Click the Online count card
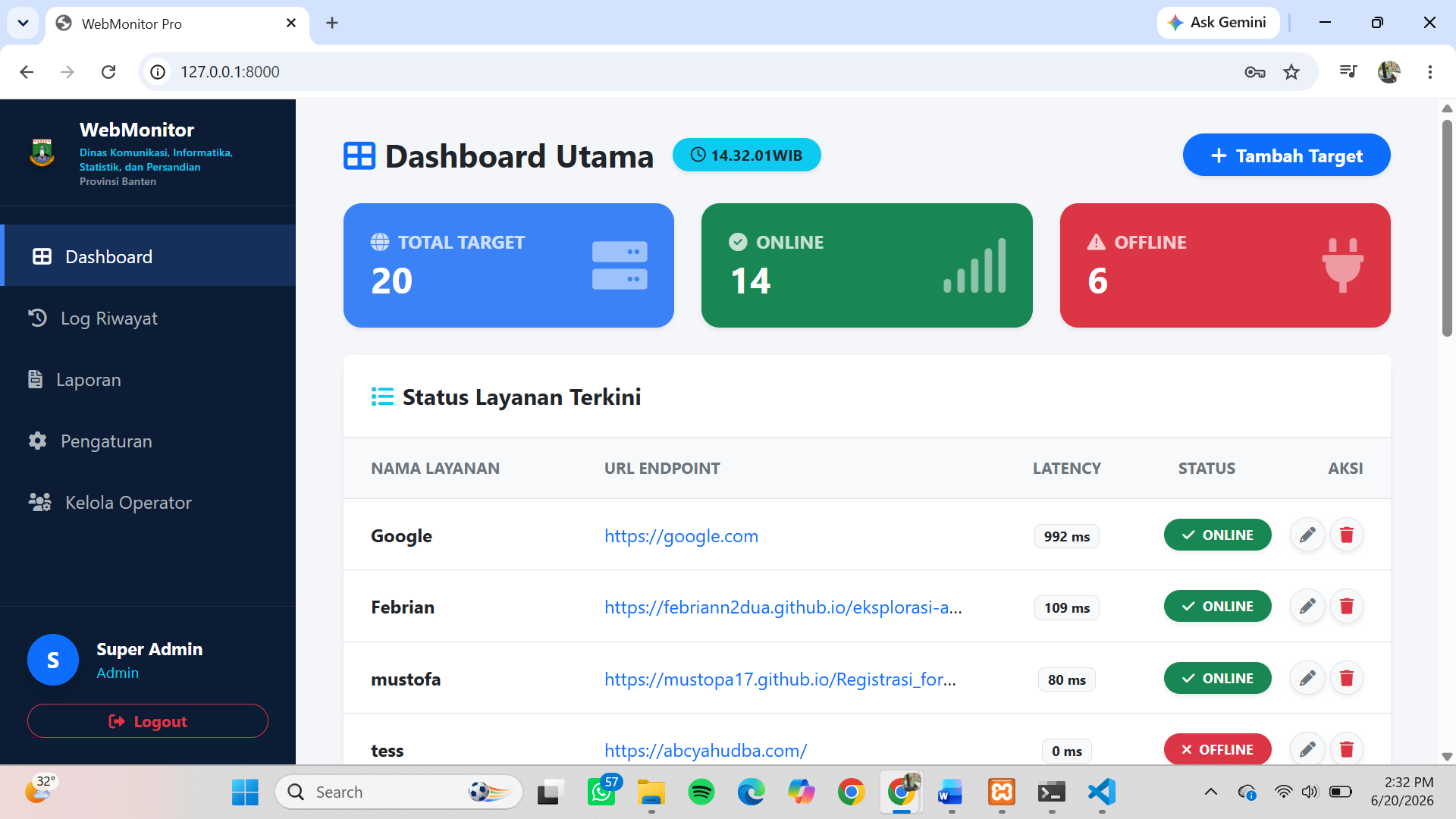Screen dimensions: 1456x819 click(x=867, y=265)
